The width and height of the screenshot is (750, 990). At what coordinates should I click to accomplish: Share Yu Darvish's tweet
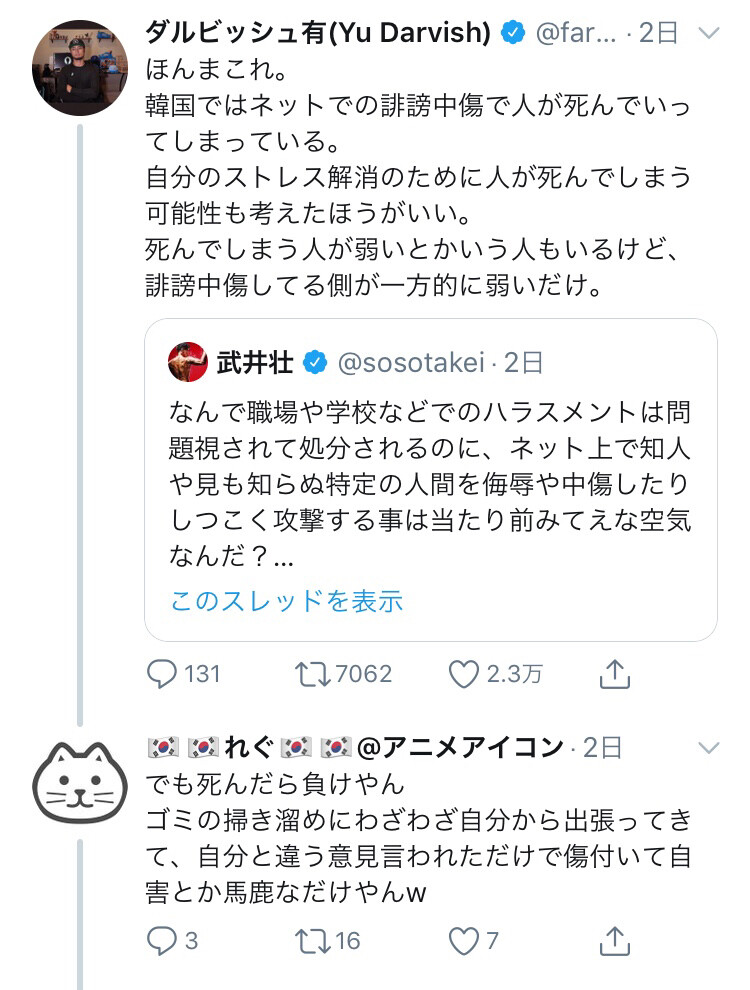point(615,675)
